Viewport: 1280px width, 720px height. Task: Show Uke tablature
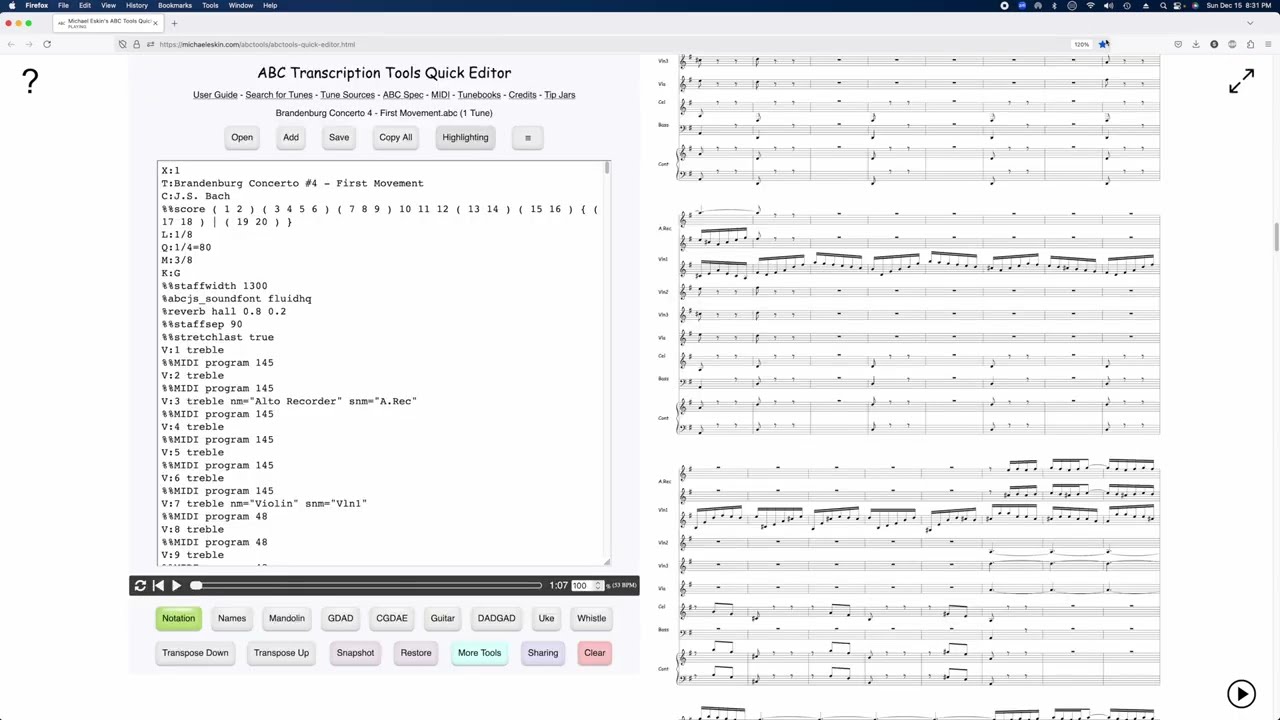pyautogui.click(x=546, y=618)
